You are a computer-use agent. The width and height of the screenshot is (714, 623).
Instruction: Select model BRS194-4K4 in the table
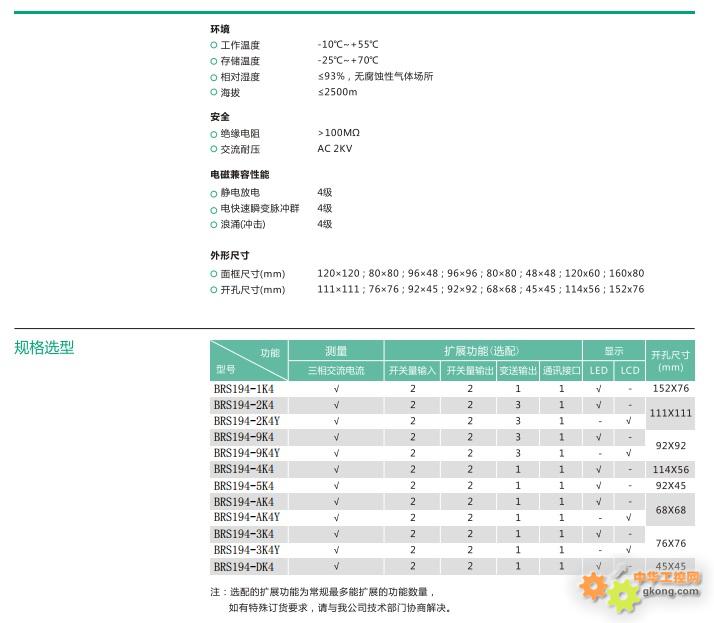point(244,469)
